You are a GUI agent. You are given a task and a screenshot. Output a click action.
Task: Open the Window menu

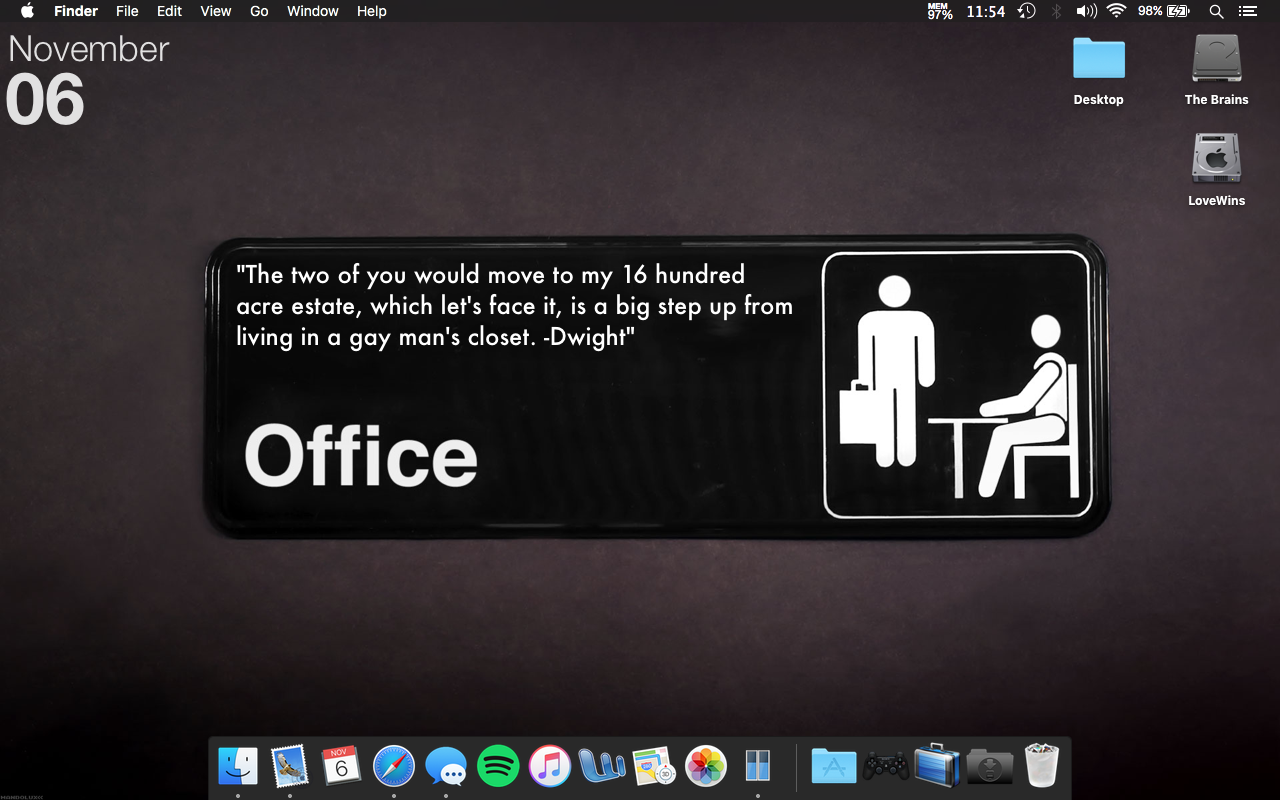pyautogui.click(x=312, y=11)
